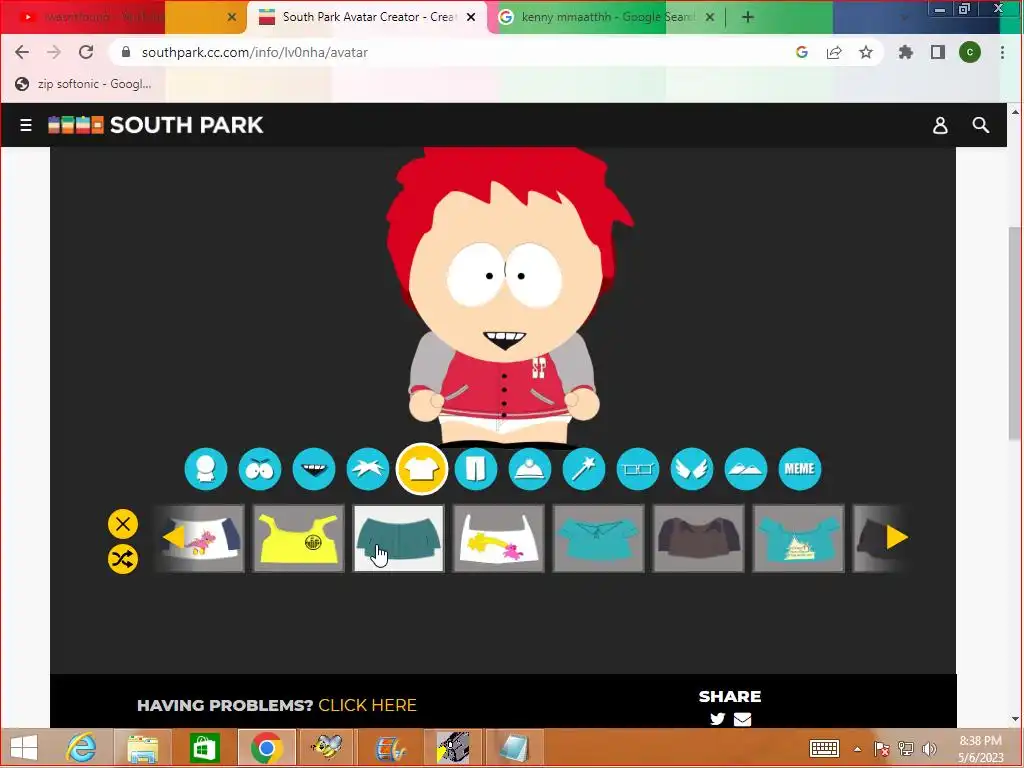Image resolution: width=1024 pixels, height=768 pixels.
Task: Open Windows Store from the taskbar
Action: coord(204,748)
